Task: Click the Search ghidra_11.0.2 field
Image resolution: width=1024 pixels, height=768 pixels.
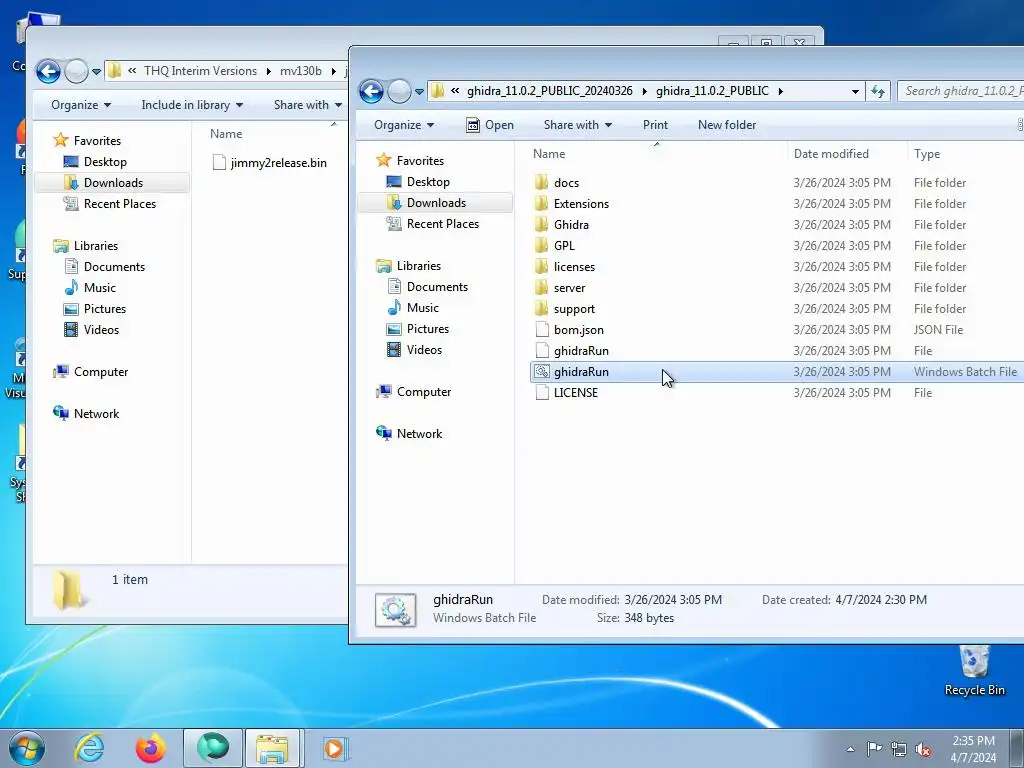Action: point(961,91)
